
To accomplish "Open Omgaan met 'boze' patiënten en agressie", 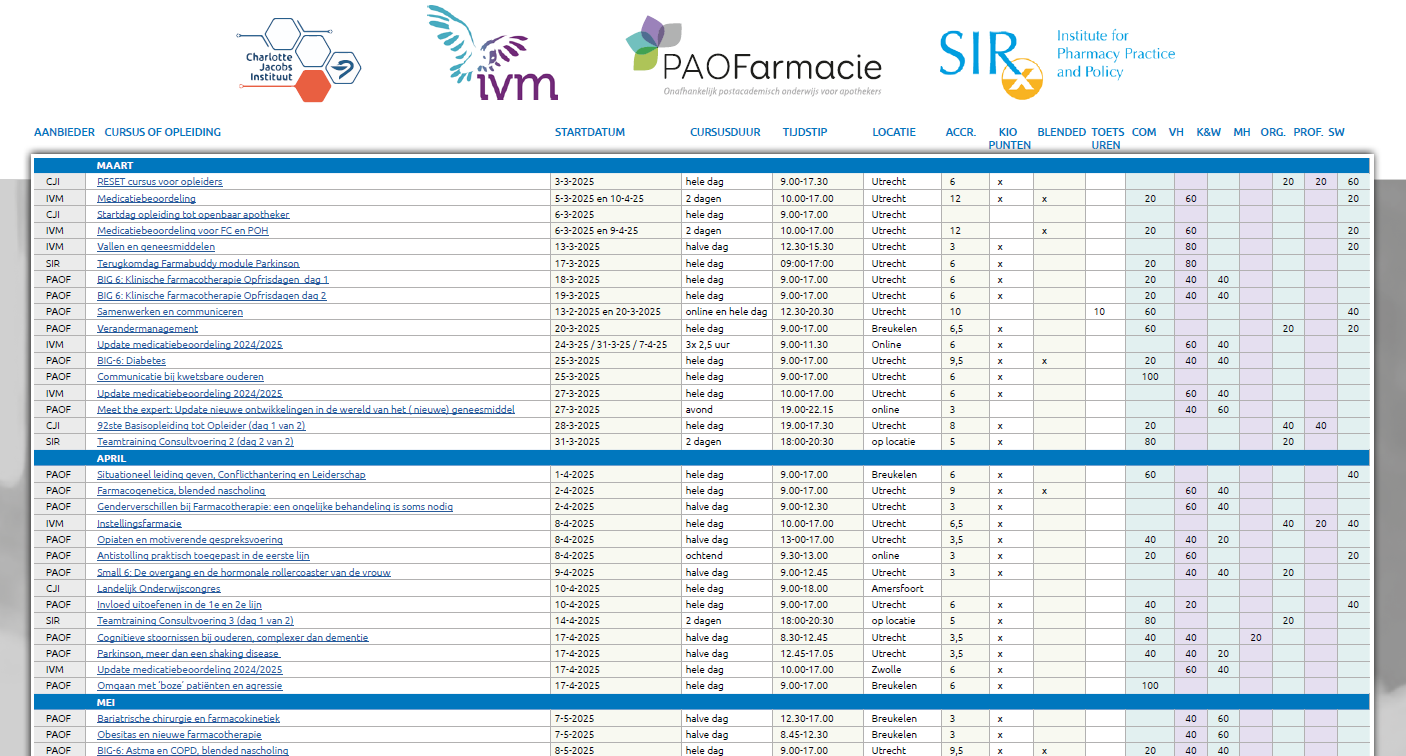I will 190,686.
